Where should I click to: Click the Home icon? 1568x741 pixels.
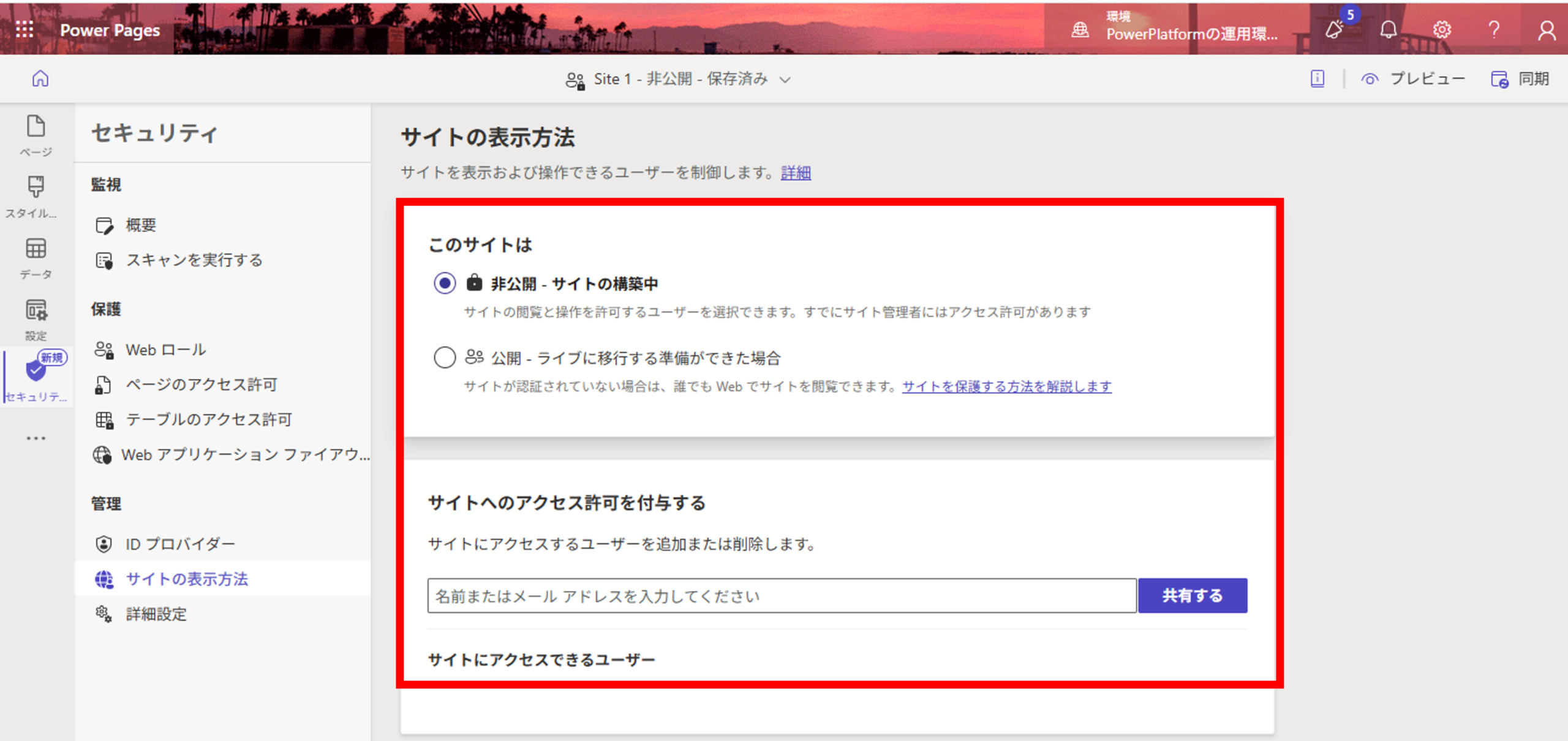(x=40, y=79)
